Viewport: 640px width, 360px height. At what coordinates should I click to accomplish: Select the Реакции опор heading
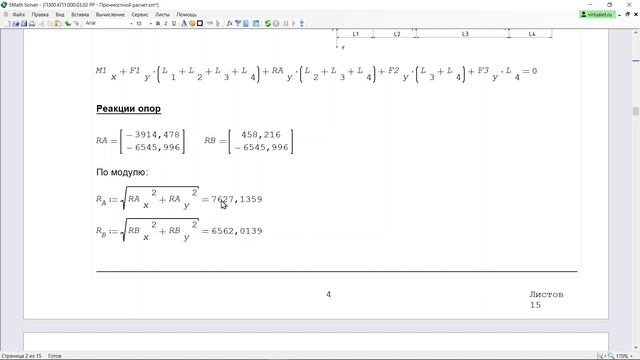[x=129, y=109]
